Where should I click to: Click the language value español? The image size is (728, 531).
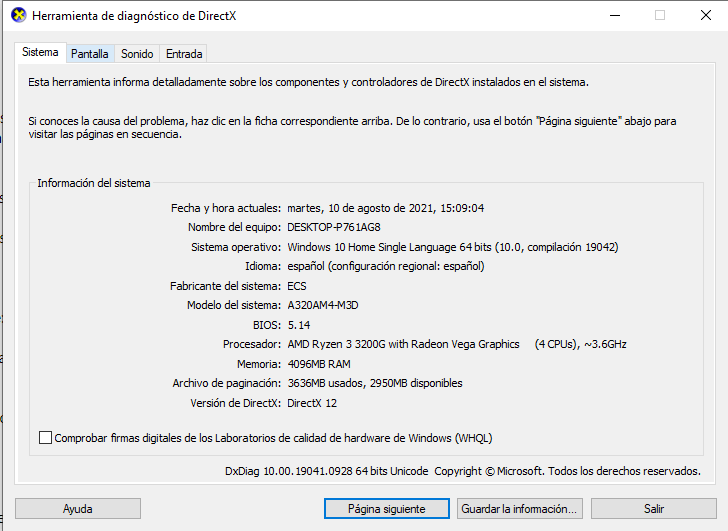click(386, 266)
